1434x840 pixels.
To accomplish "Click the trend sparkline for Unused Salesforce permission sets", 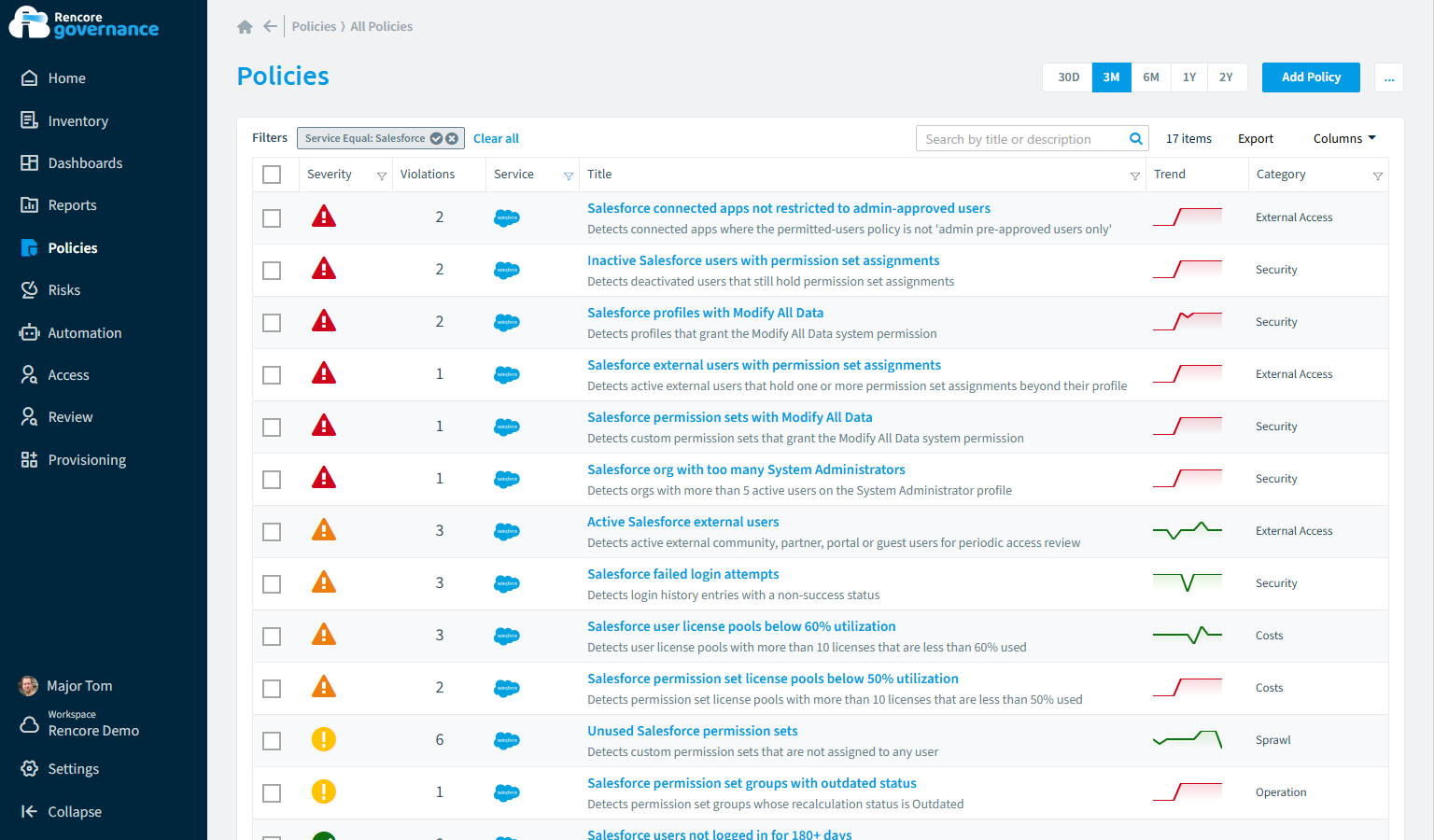I will (1188, 740).
